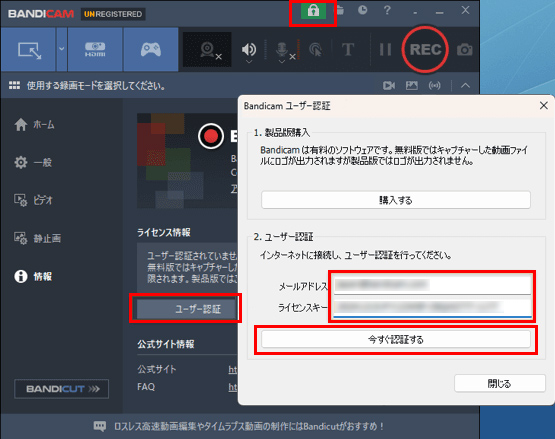555x439 pixels.
Task: Toggle the webcam overlay icon
Action: tap(207, 50)
